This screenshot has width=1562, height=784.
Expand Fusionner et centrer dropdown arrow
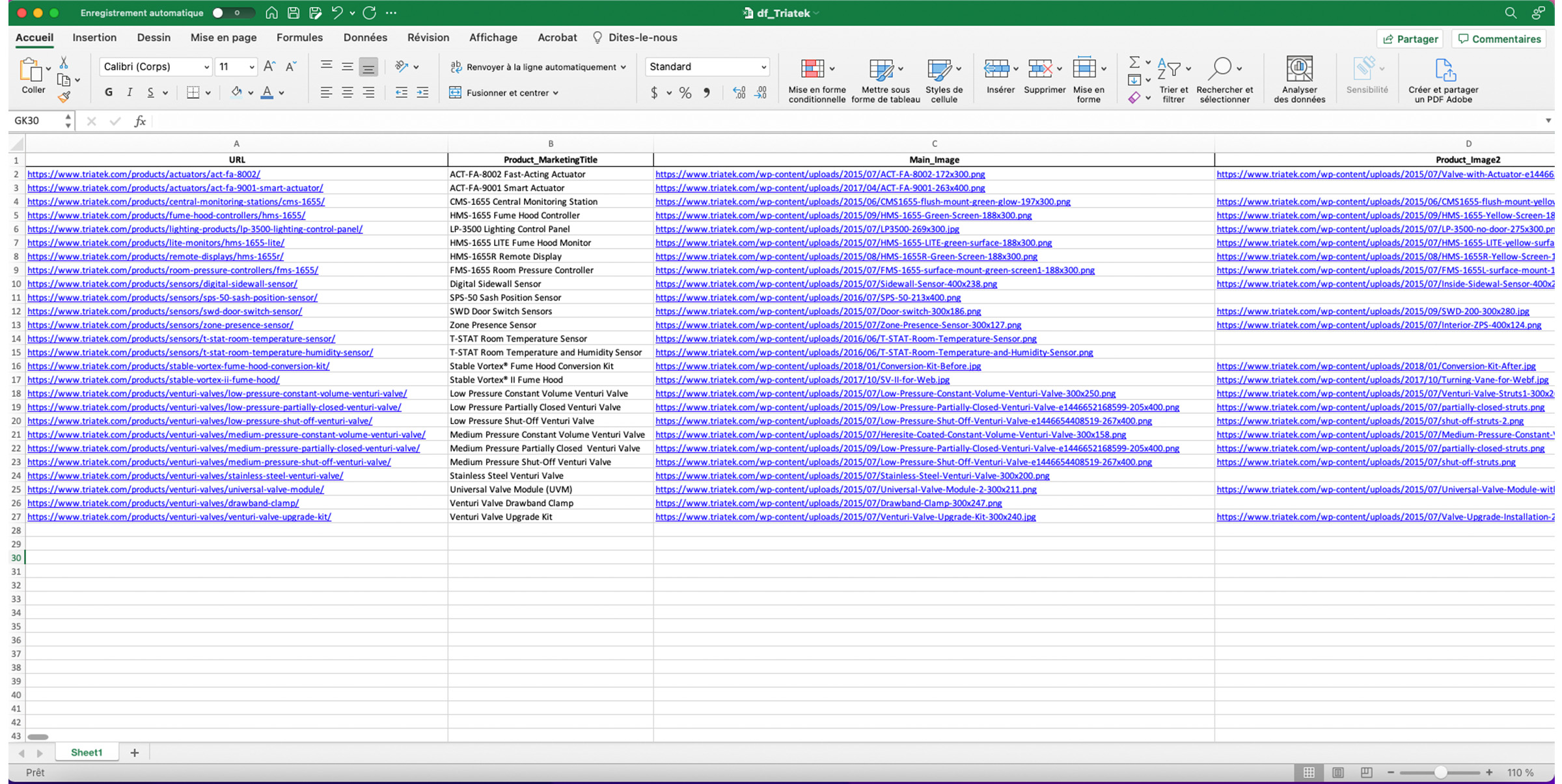555,93
